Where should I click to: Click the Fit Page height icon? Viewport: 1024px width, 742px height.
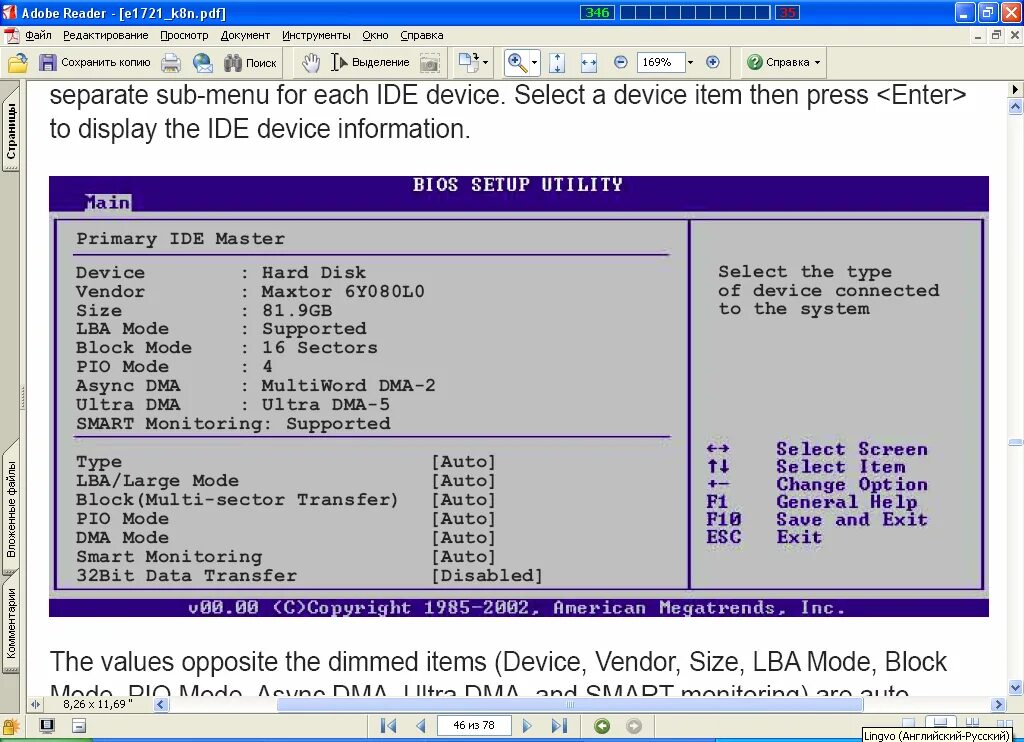tap(557, 63)
